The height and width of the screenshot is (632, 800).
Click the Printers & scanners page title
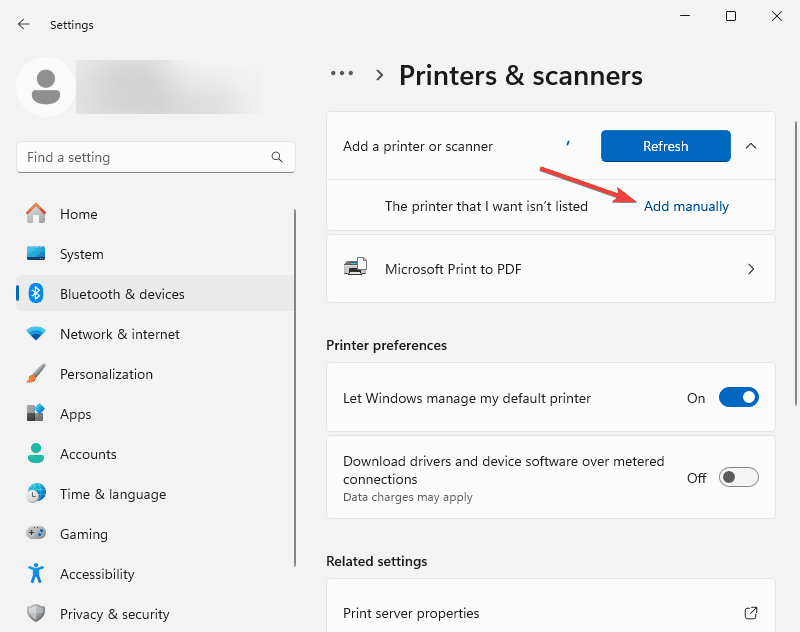(x=521, y=75)
